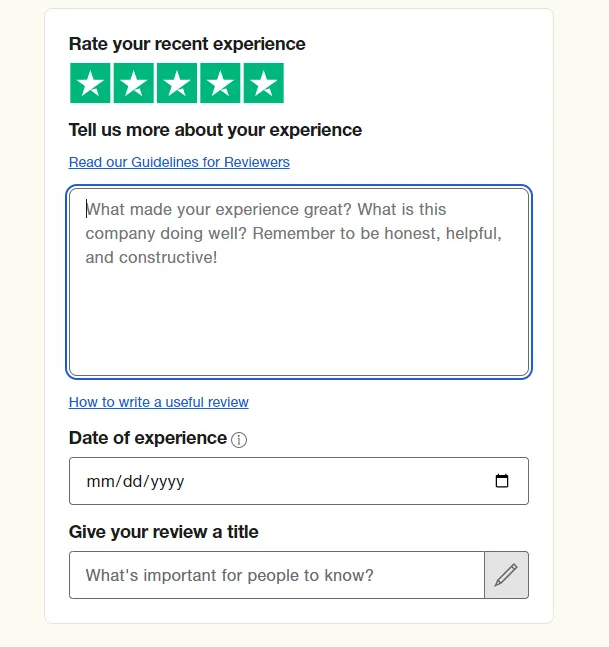Give a five star rating
This screenshot has height=647, width=609.
pyautogui.click(x=264, y=83)
